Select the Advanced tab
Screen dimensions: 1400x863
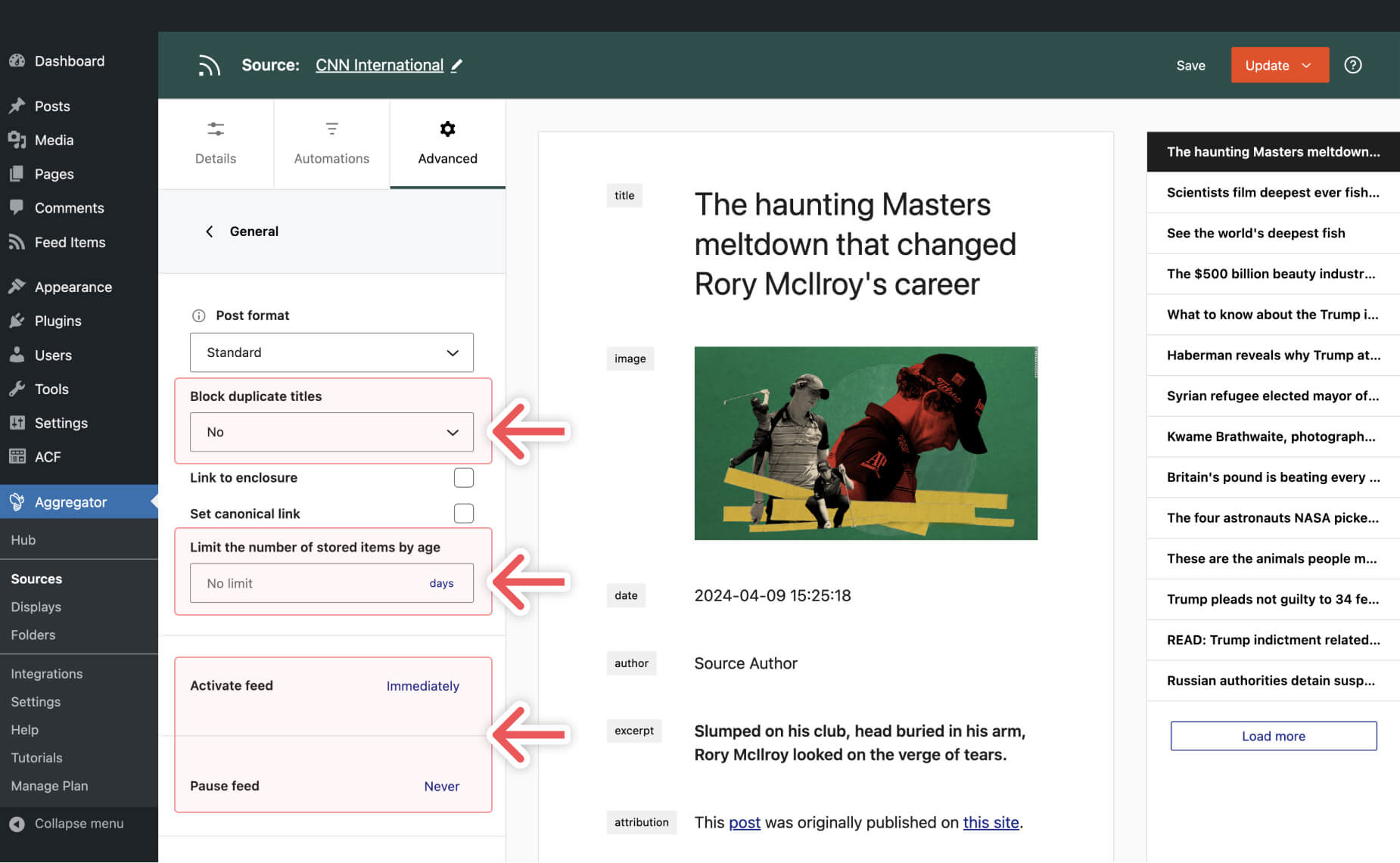(448, 144)
